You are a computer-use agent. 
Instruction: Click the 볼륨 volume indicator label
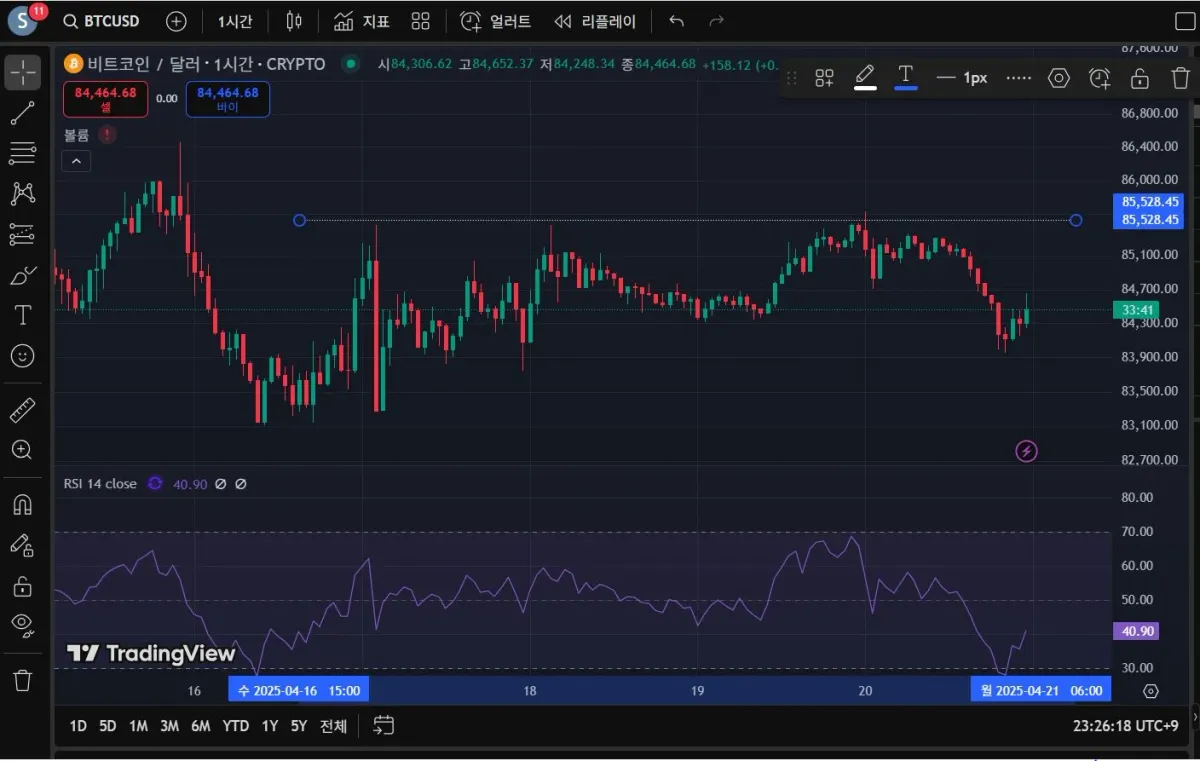77,135
